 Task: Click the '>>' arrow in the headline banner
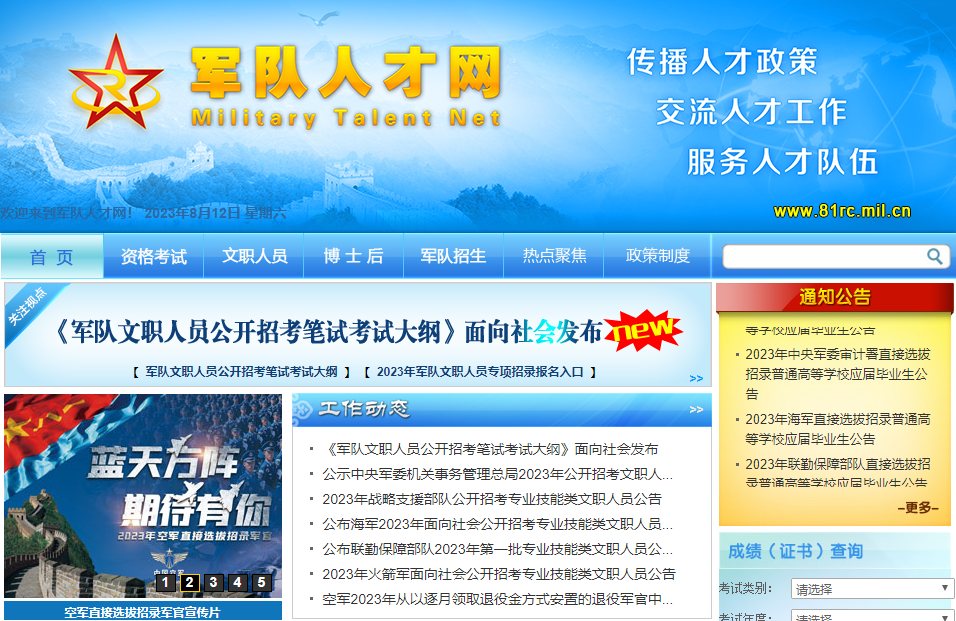pyautogui.click(x=696, y=378)
